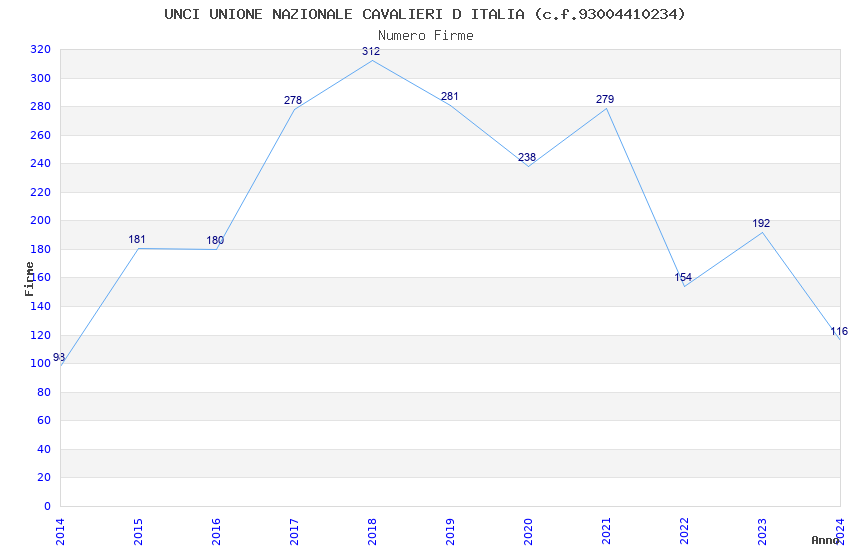Image resolution: width=850 pixels, height=550 pixels.
Task: Click the x-axis year label 2024
Action: 841,532
